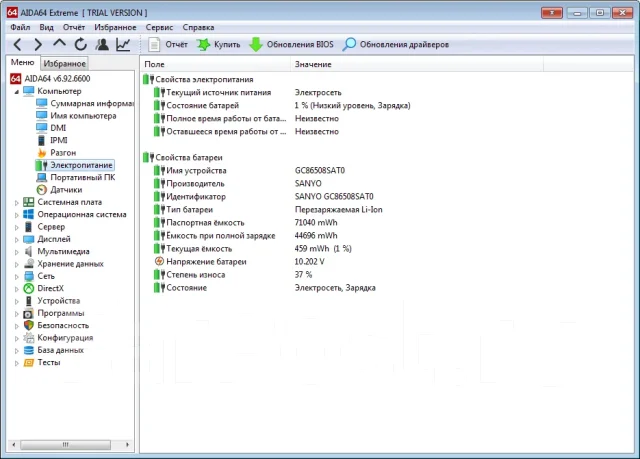Image resolution: width=640 pixels, height=459 pixels.
Task: Collapse the Компьютер tree node arrow
Action: [x=17, y=92]
